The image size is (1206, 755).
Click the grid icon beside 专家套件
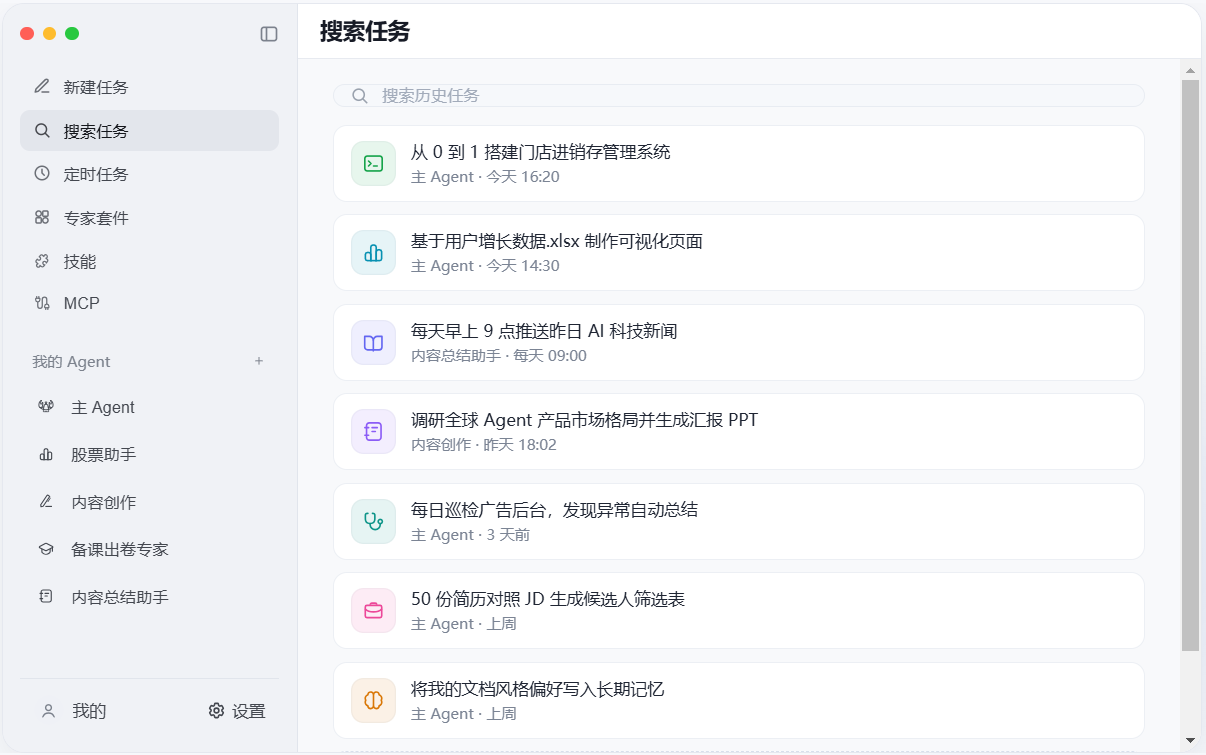42,218
